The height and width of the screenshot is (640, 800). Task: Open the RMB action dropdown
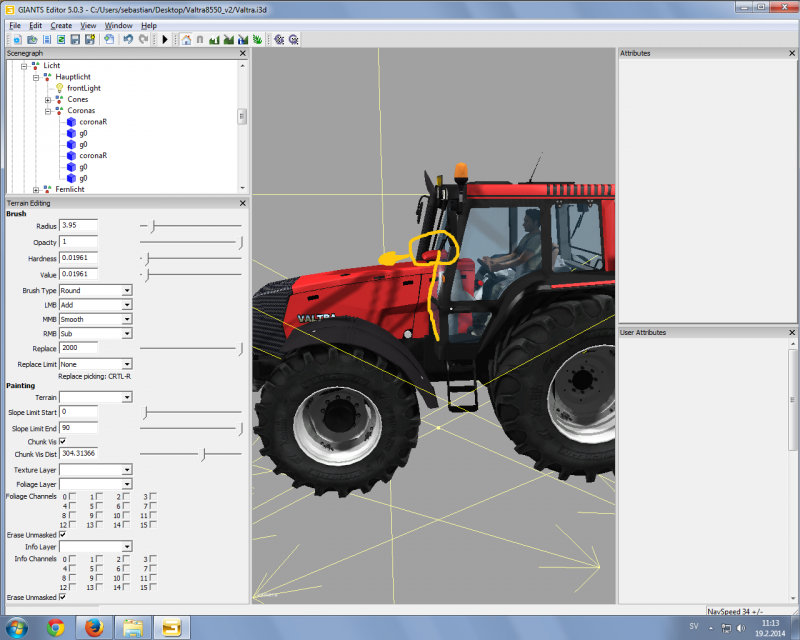pyautogui.click(x=127, y=333)
